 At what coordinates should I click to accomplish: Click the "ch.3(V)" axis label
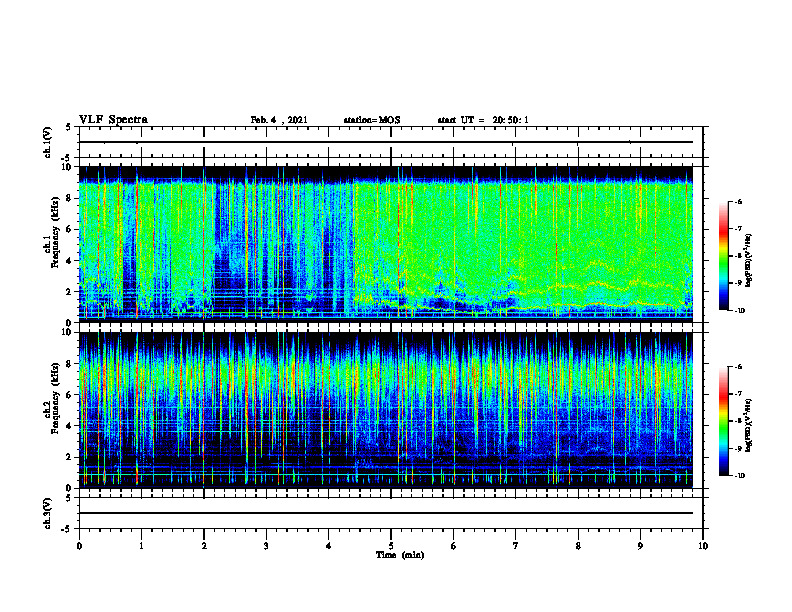click(x=47, y=513)
